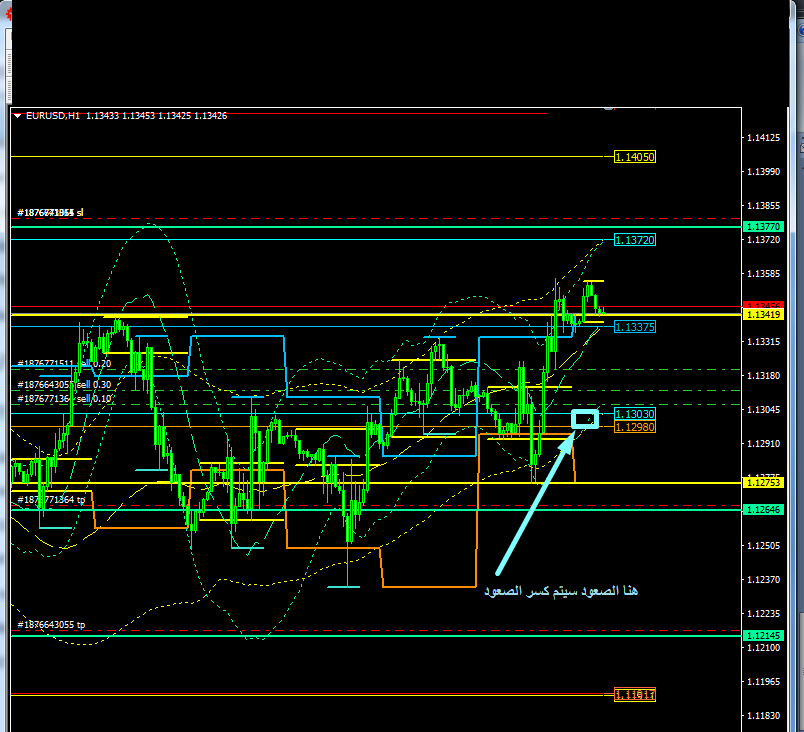Click the 1.14125 value on price axis

click(x=763, y=137)
